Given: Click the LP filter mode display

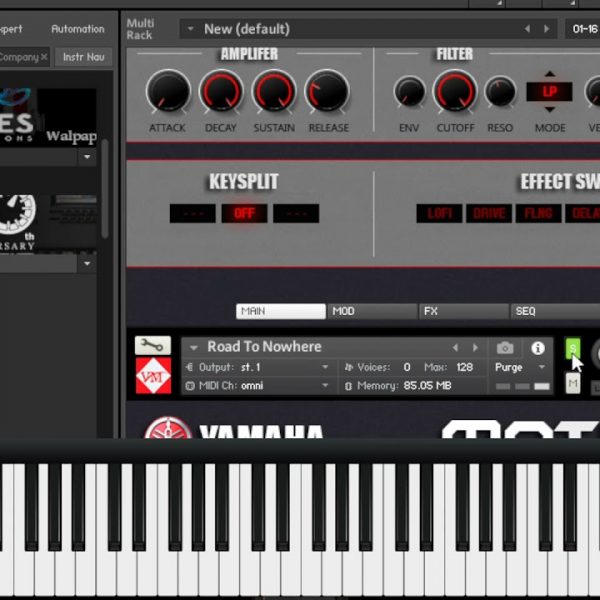Looking at the screenshot, I should (549, 91).
